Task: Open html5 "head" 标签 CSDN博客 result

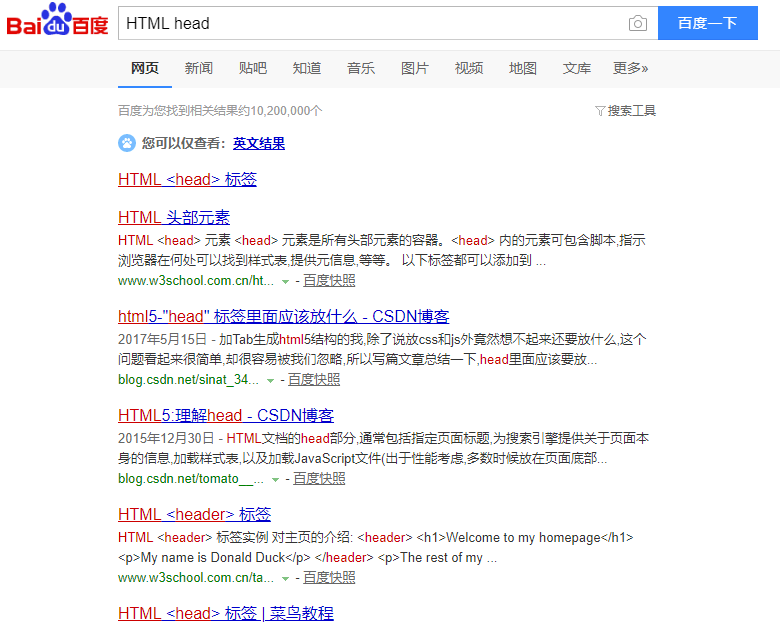Action: point(283,316)
